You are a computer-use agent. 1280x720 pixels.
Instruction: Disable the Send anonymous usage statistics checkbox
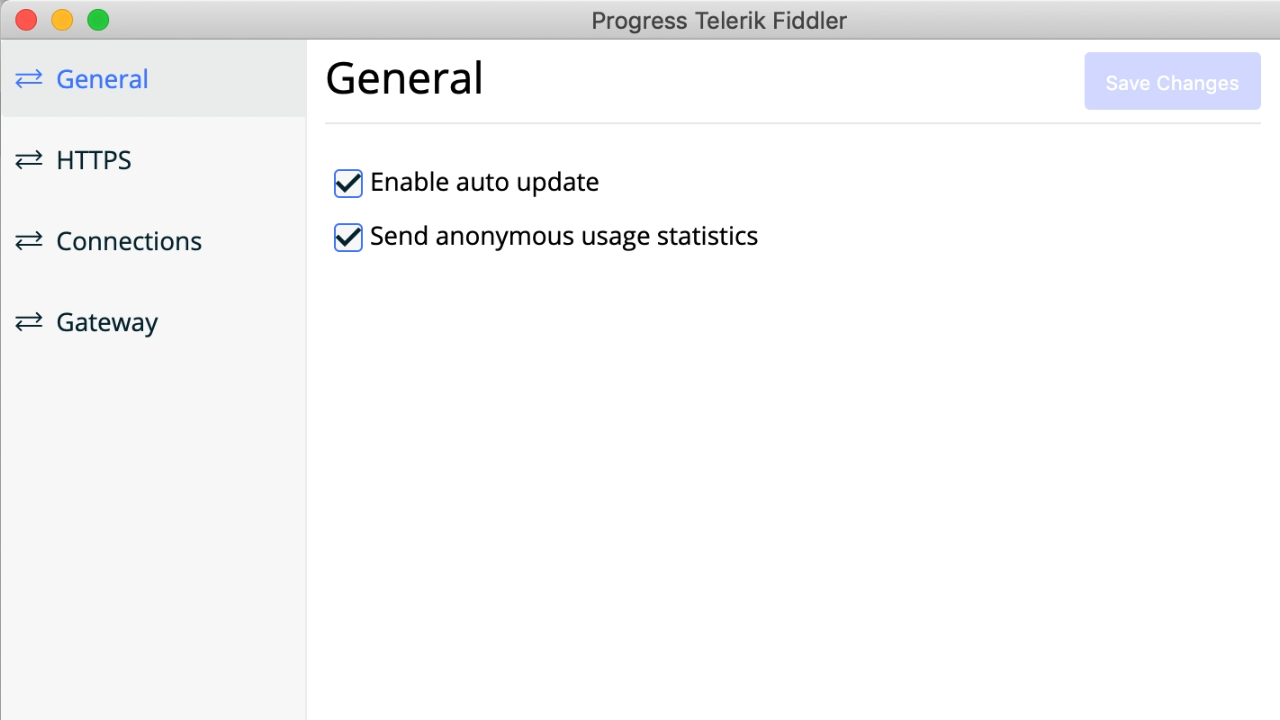[x=348, y=237]
